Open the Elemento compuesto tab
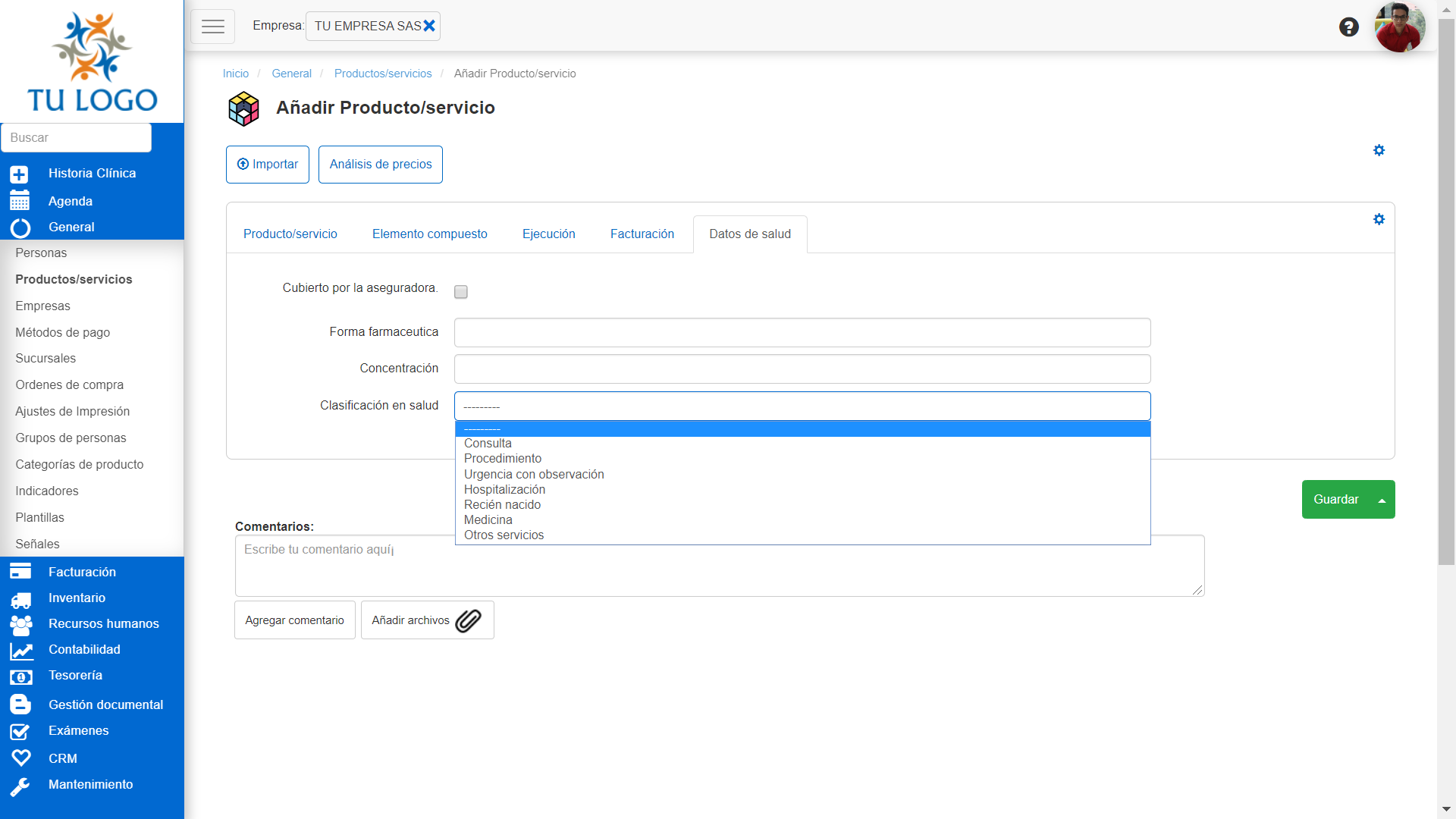The height and width of the screenshot is (819, 1456). [429, 234]
